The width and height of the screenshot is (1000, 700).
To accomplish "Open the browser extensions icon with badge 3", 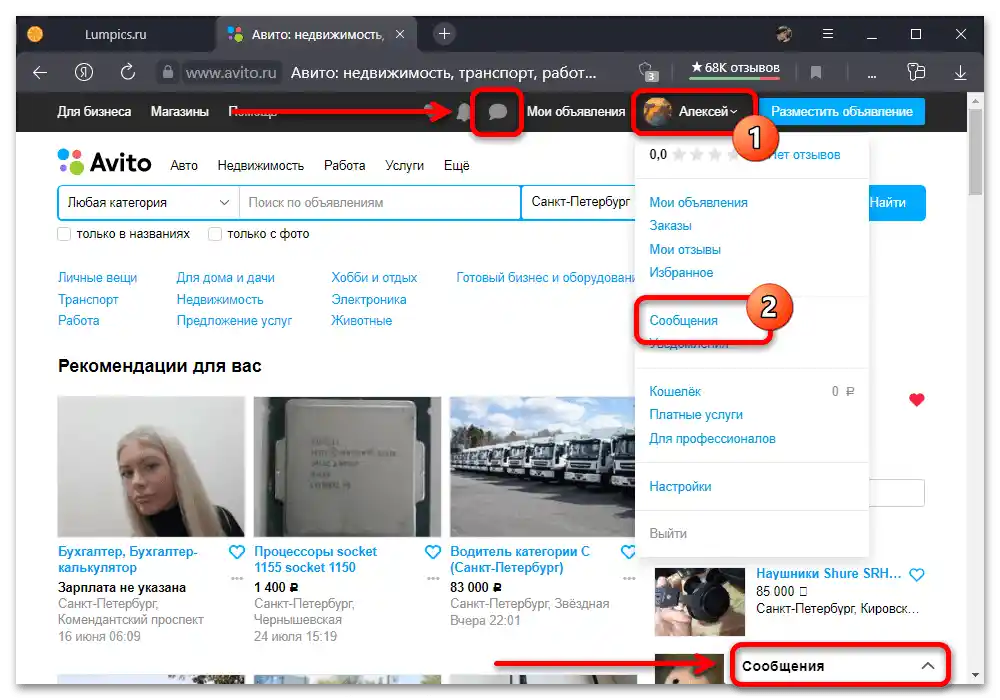I will pos(647,72).
